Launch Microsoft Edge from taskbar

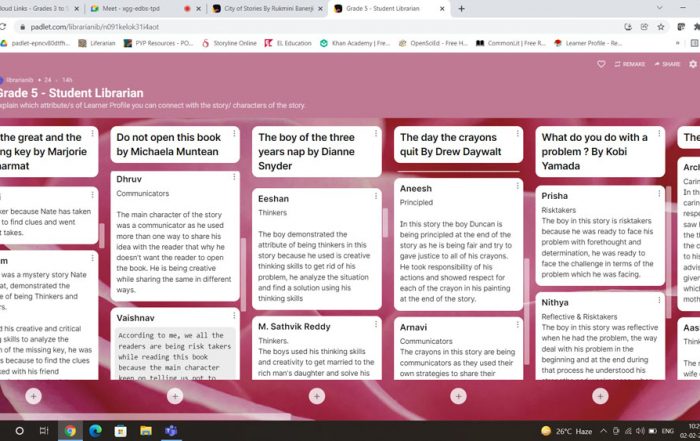pyautogui.click(x=95, y=431)
